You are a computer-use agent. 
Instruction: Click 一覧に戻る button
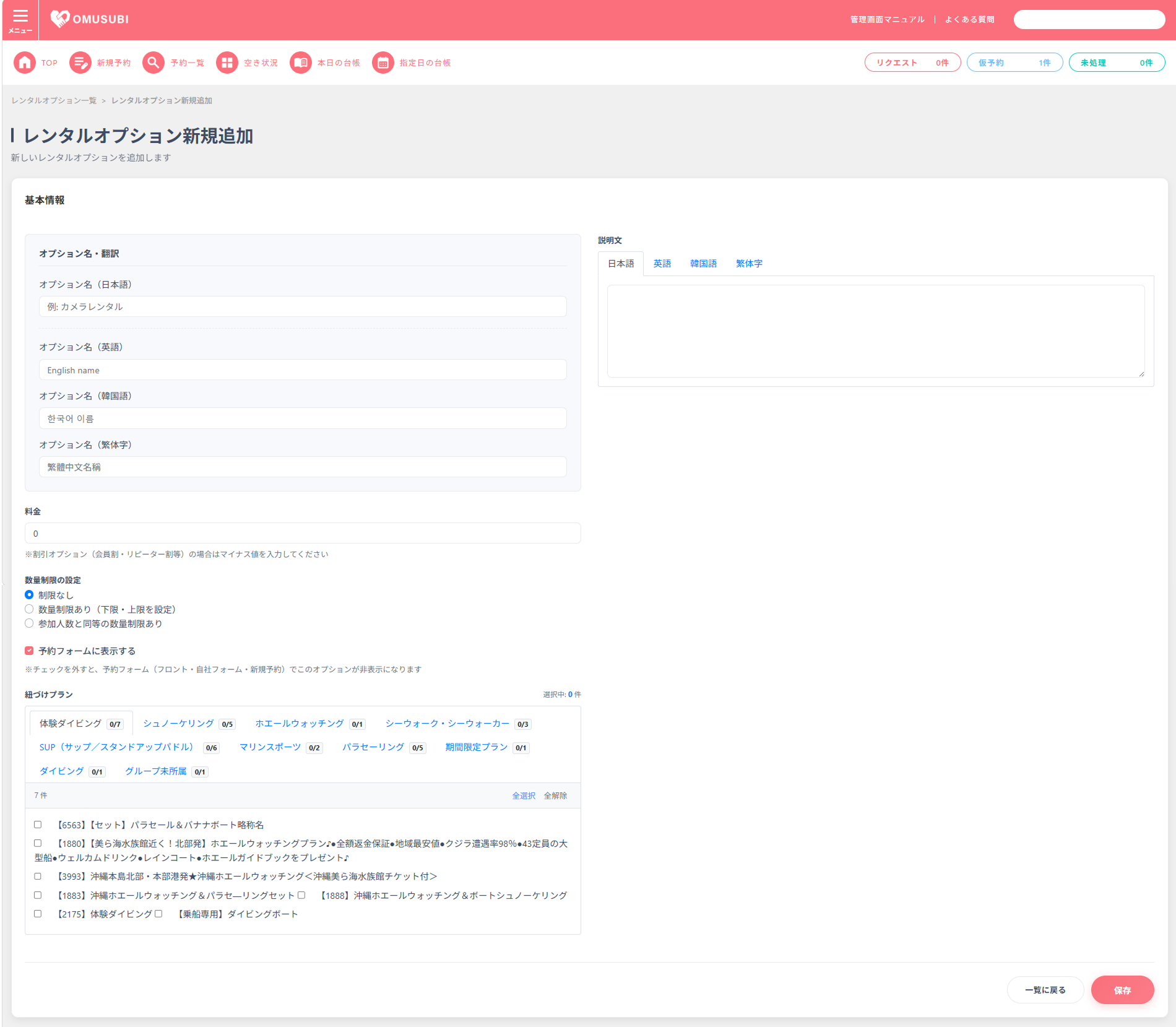[x=1045, y=990]
